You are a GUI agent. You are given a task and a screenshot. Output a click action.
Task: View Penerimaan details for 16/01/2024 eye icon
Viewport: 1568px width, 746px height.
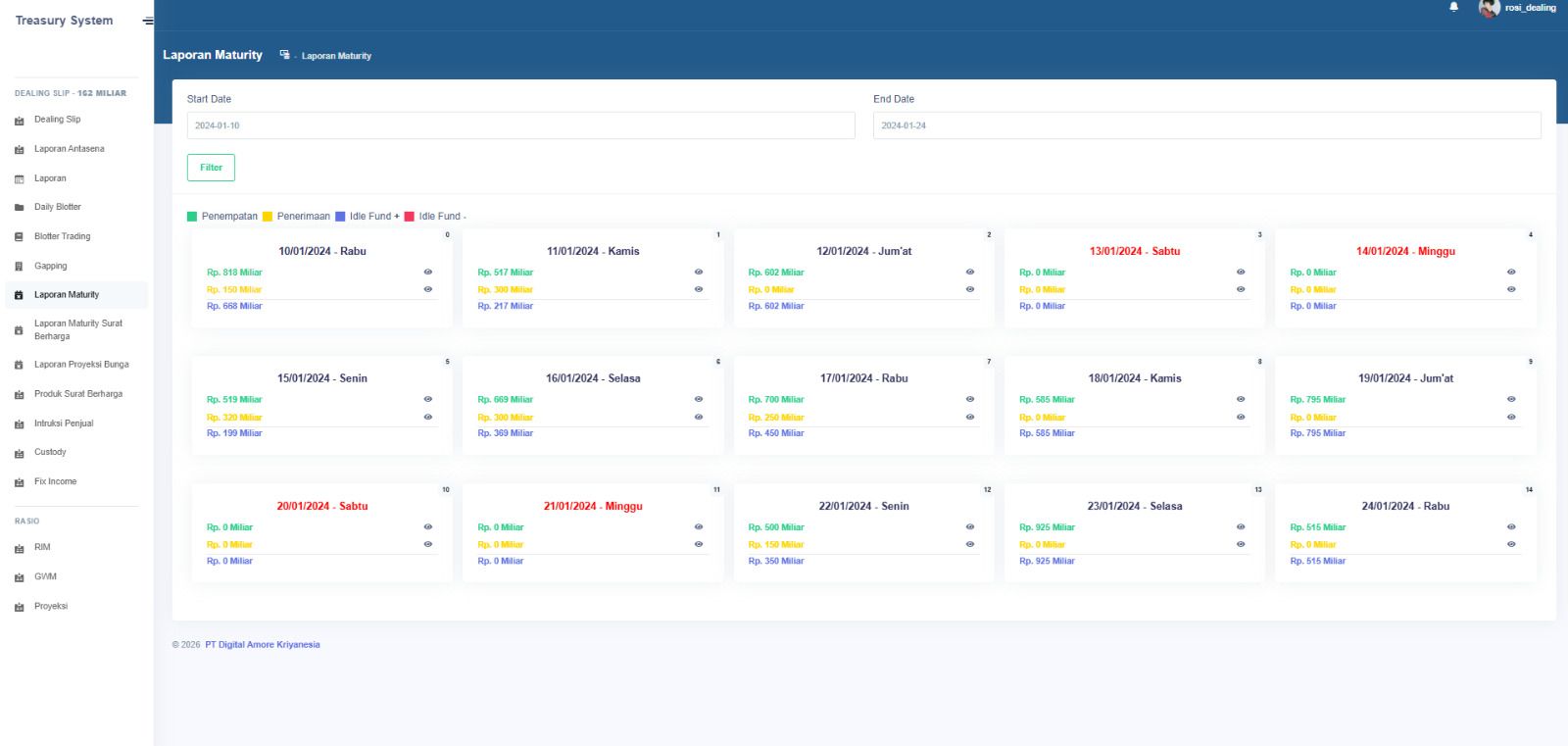point(698,417)
